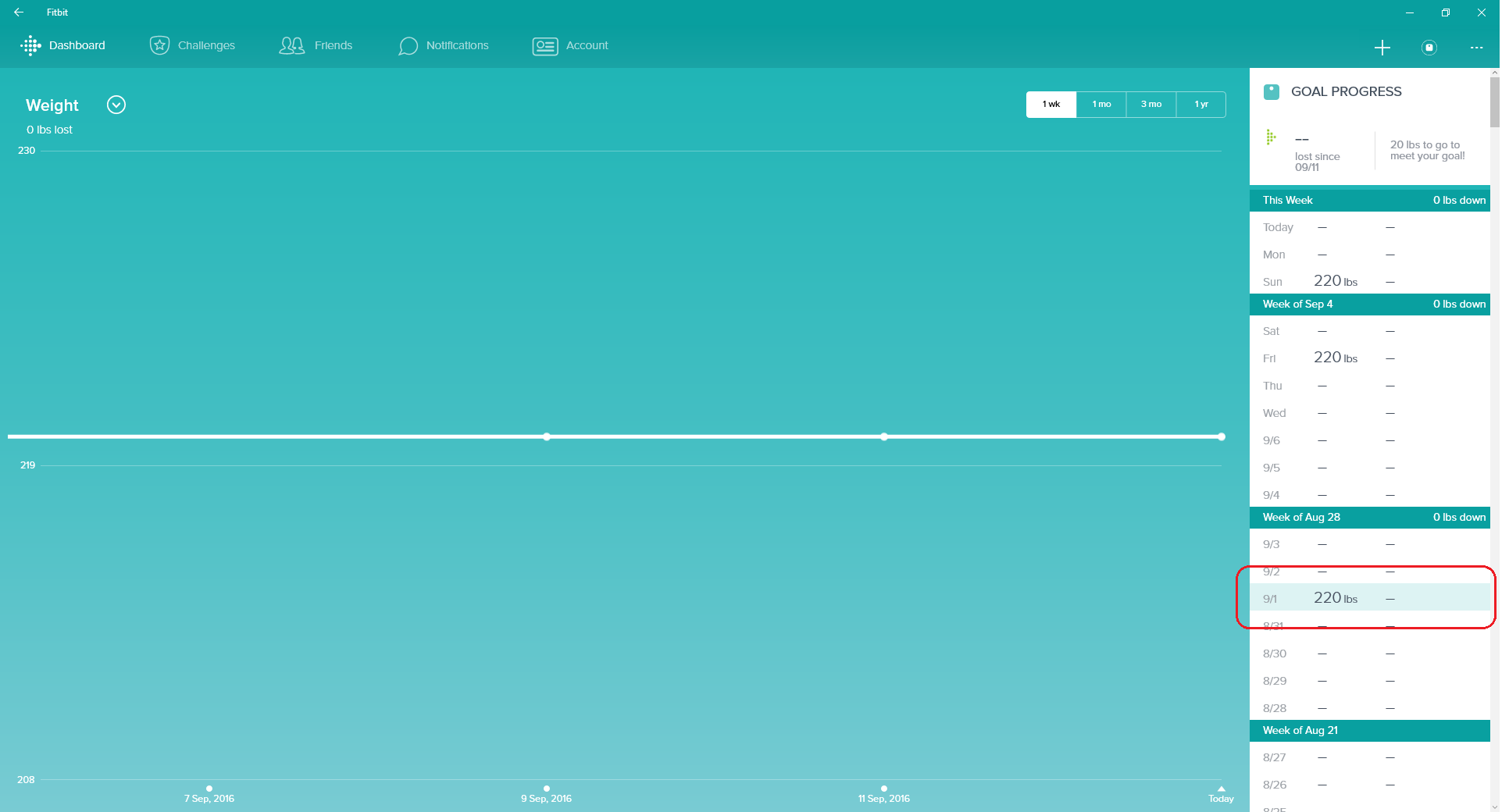Select the 1 wk time range
The image size is (1509, 812).
[x=1051, y=105]
